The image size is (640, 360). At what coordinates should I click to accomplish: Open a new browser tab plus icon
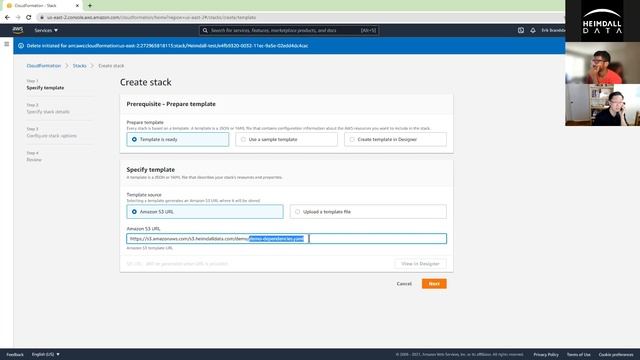pyautogui.click(x=90, y=6)
